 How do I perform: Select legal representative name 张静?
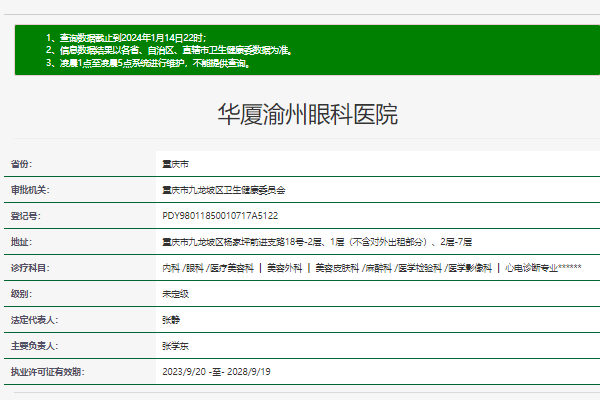coord(171,320)
